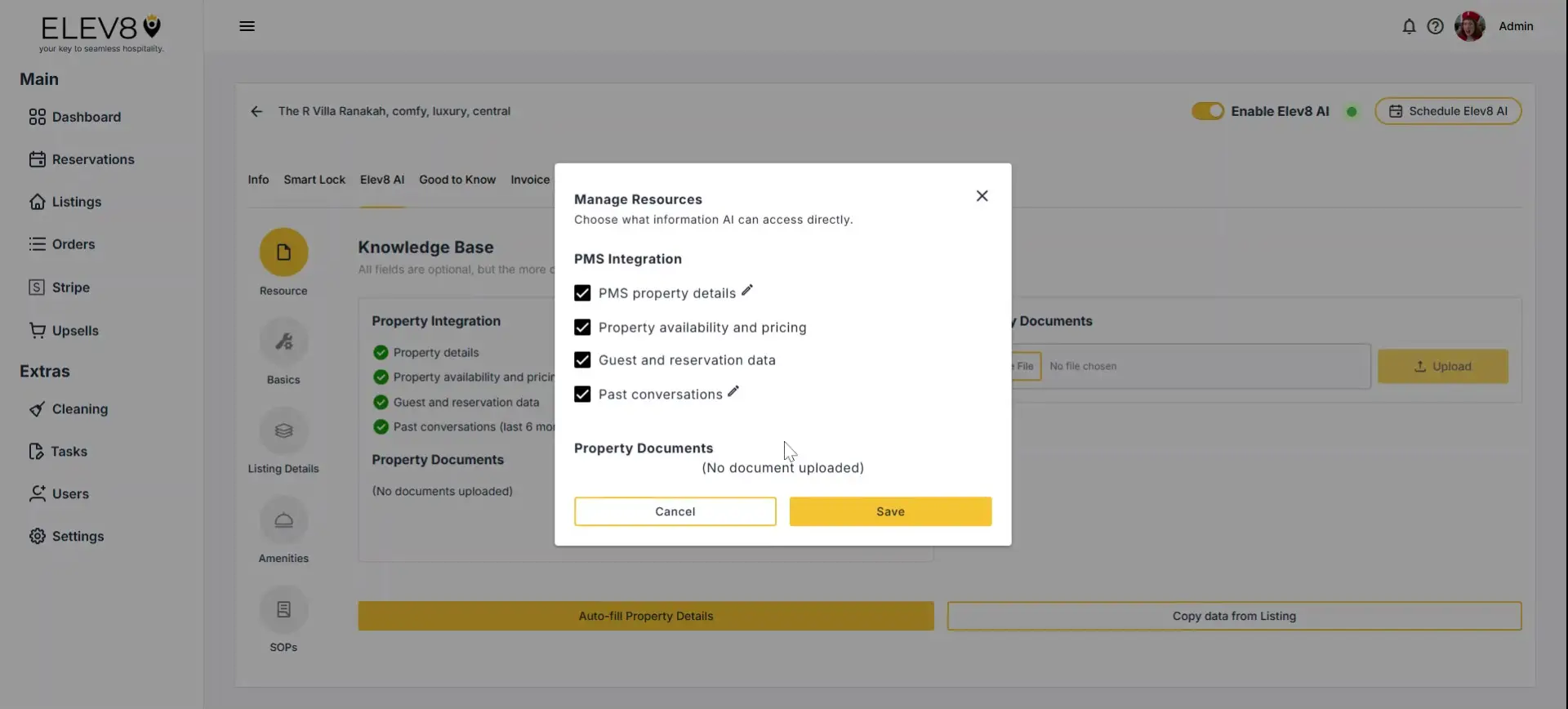1568x709 pixels.
Task: Toggle the Enable Elev8 AI switch
Action: point(1207,111)
